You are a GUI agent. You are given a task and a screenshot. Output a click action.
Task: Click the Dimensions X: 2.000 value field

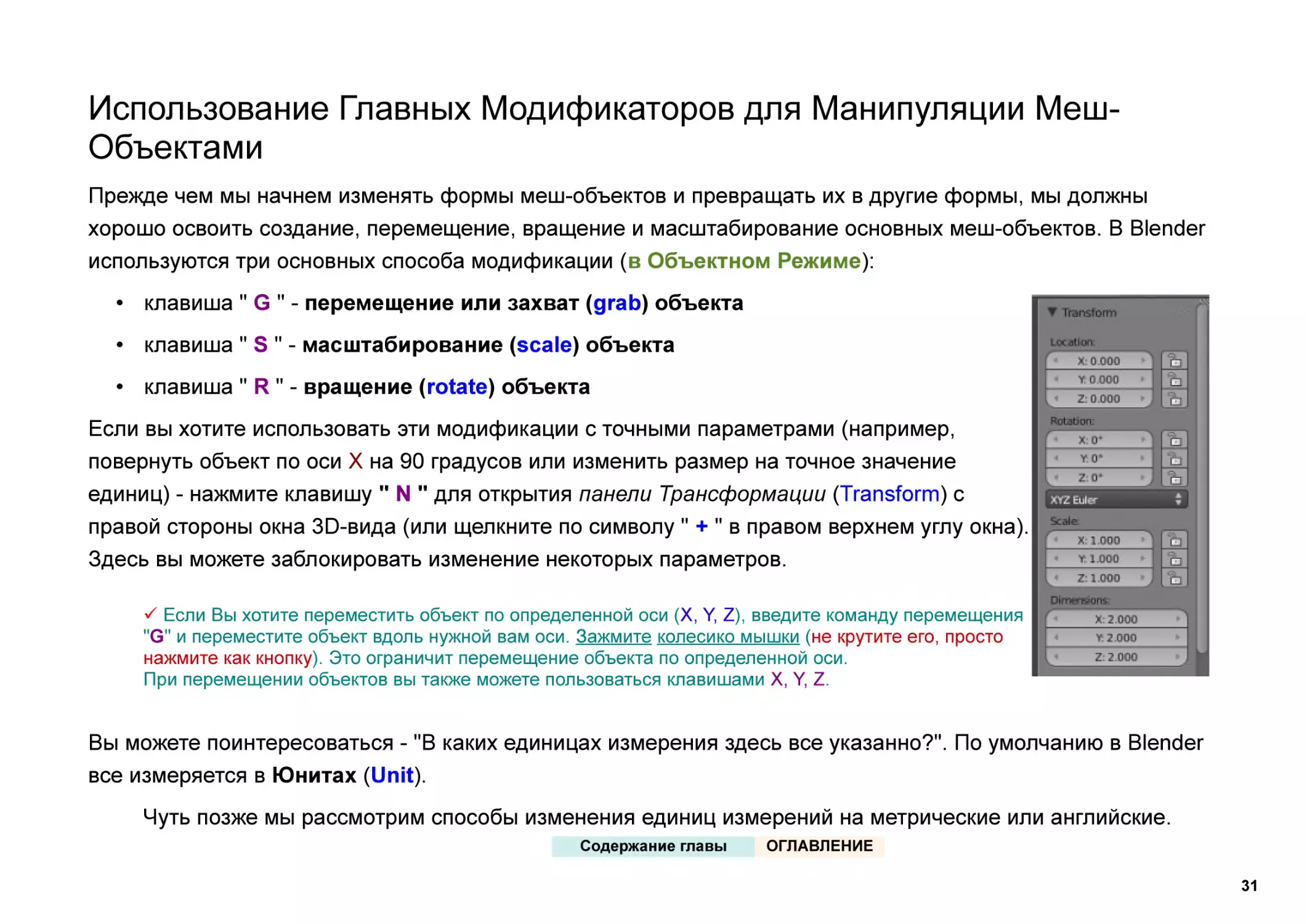pos(1116,619)
